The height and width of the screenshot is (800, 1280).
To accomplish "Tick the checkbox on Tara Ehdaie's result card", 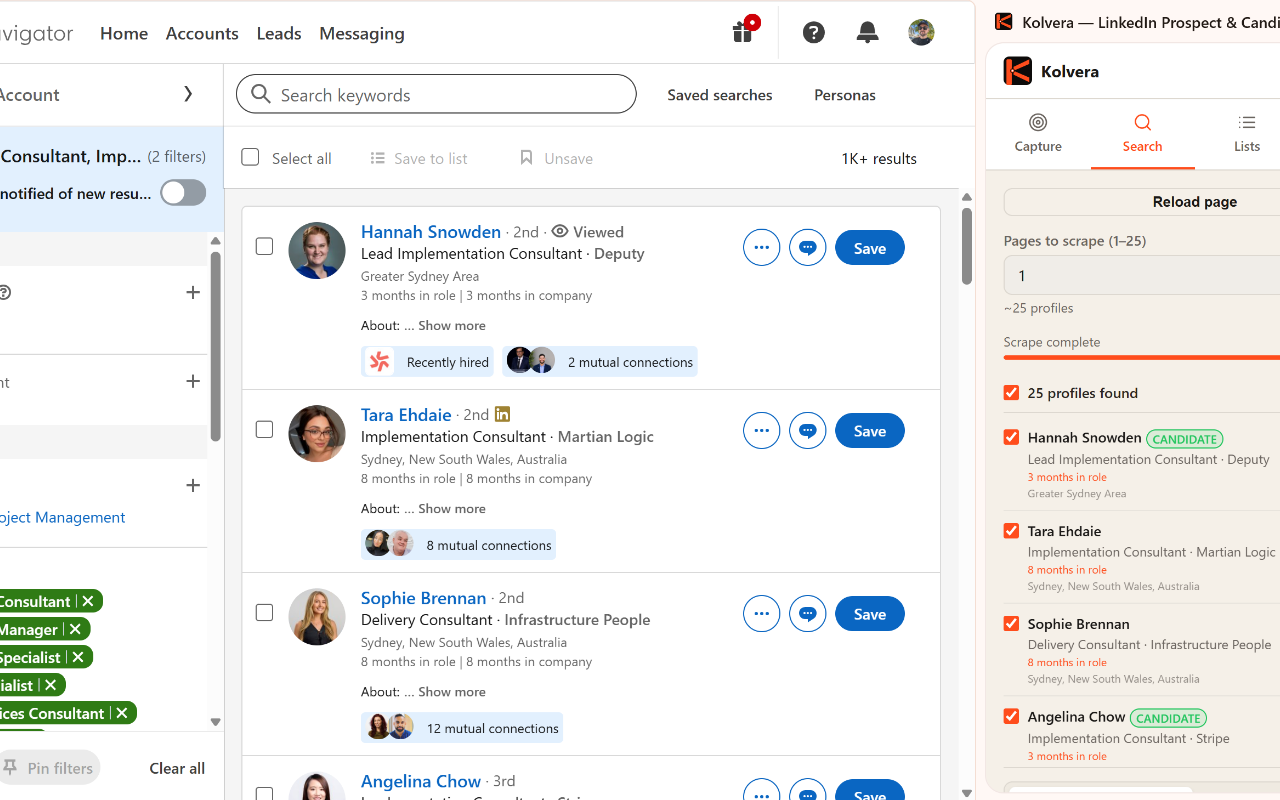I will point(264,429).
